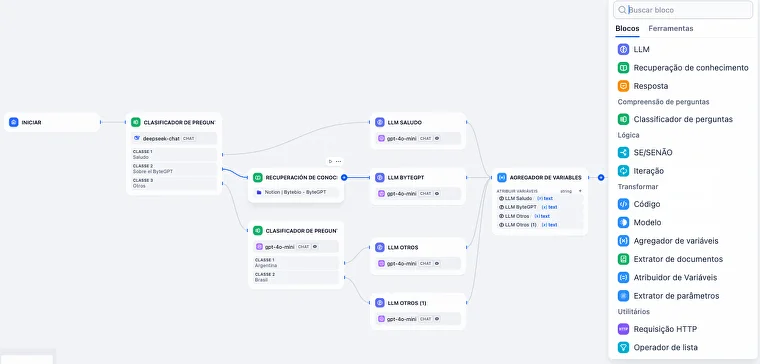Image resolution: width=760 pixels, height=364 pixels.
Task: Click the Extrator de parâmetros icon
Action: pos(623,296)
